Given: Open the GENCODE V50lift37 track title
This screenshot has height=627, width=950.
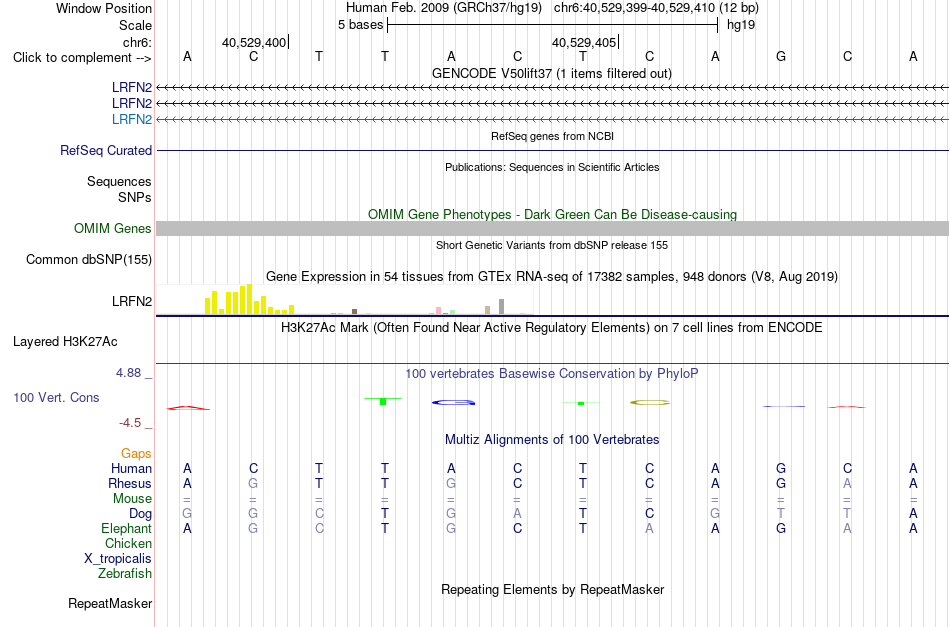Looking at the screenshot, I should tap(551, 73).
